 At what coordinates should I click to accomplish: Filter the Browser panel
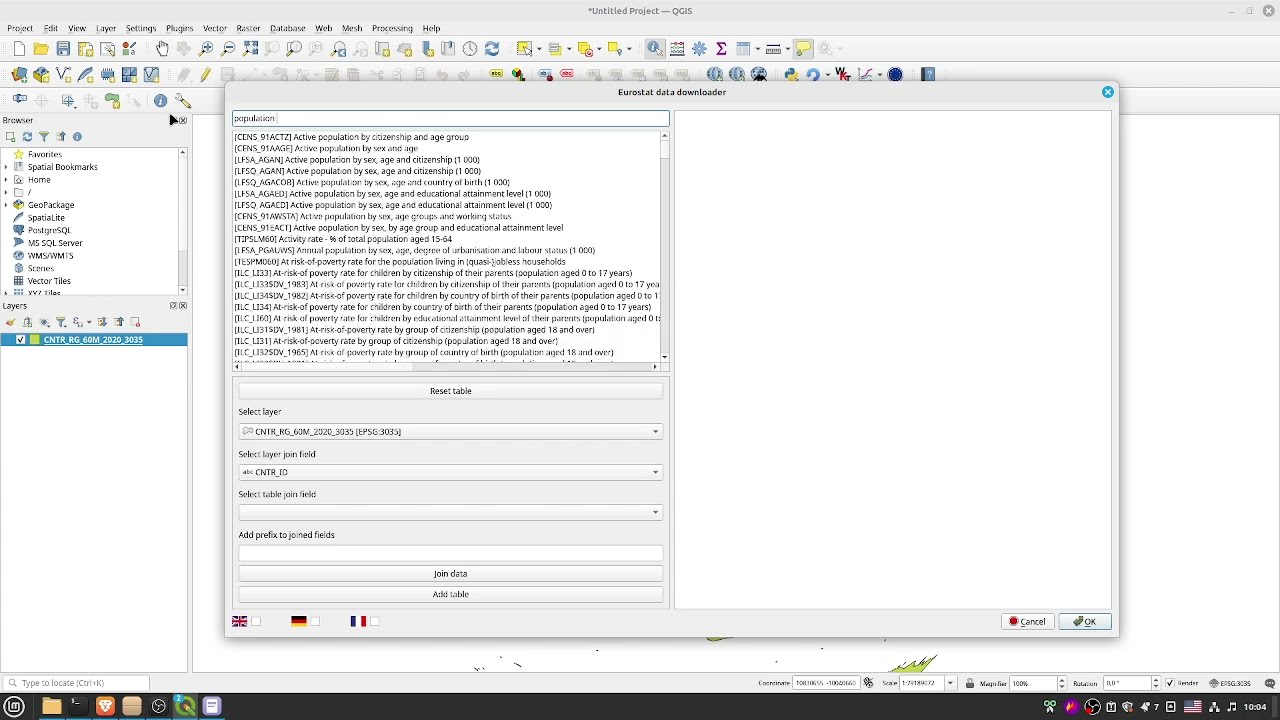tap(44, 137)
